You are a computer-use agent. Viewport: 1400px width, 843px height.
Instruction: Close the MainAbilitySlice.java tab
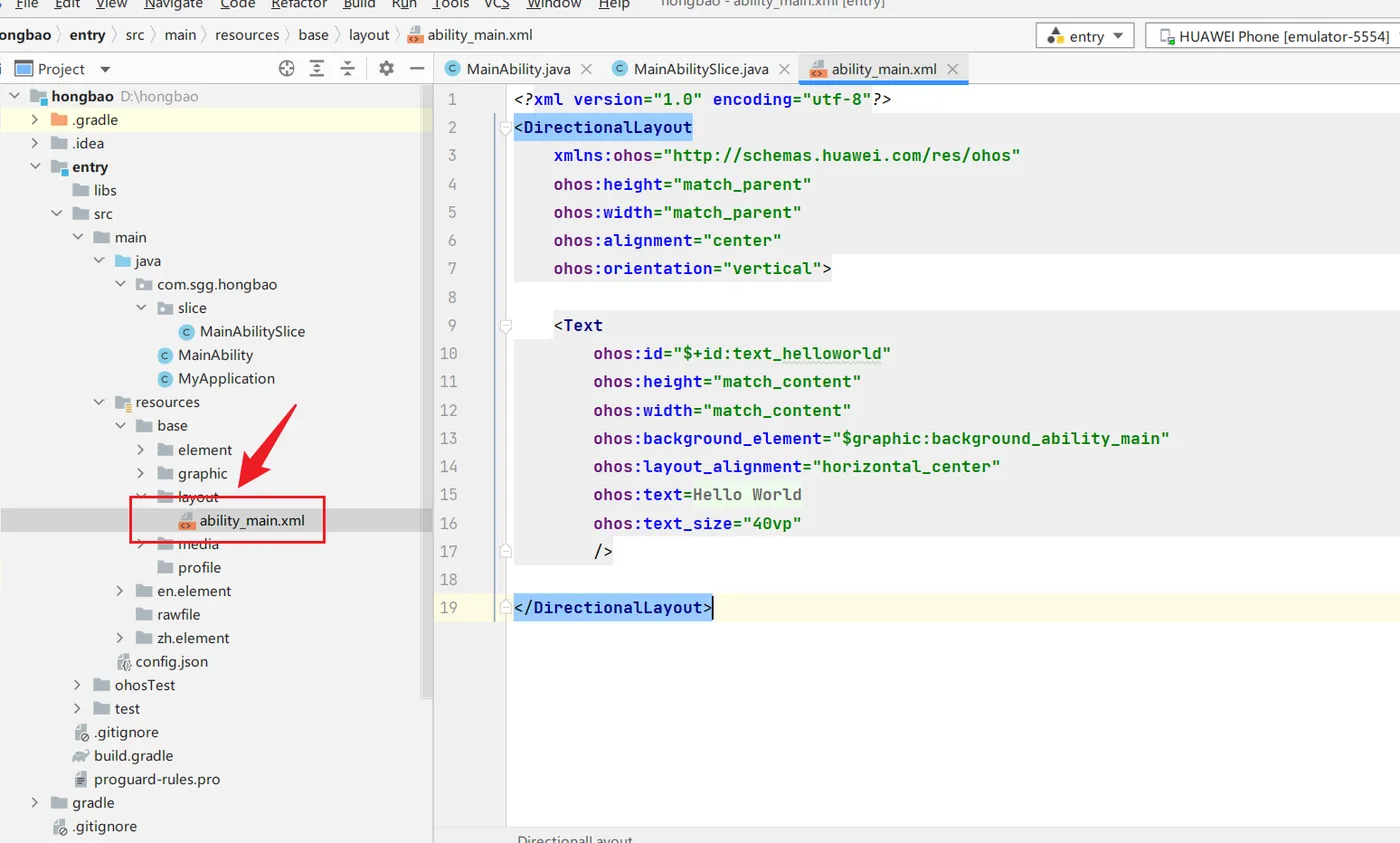point(784,69)
